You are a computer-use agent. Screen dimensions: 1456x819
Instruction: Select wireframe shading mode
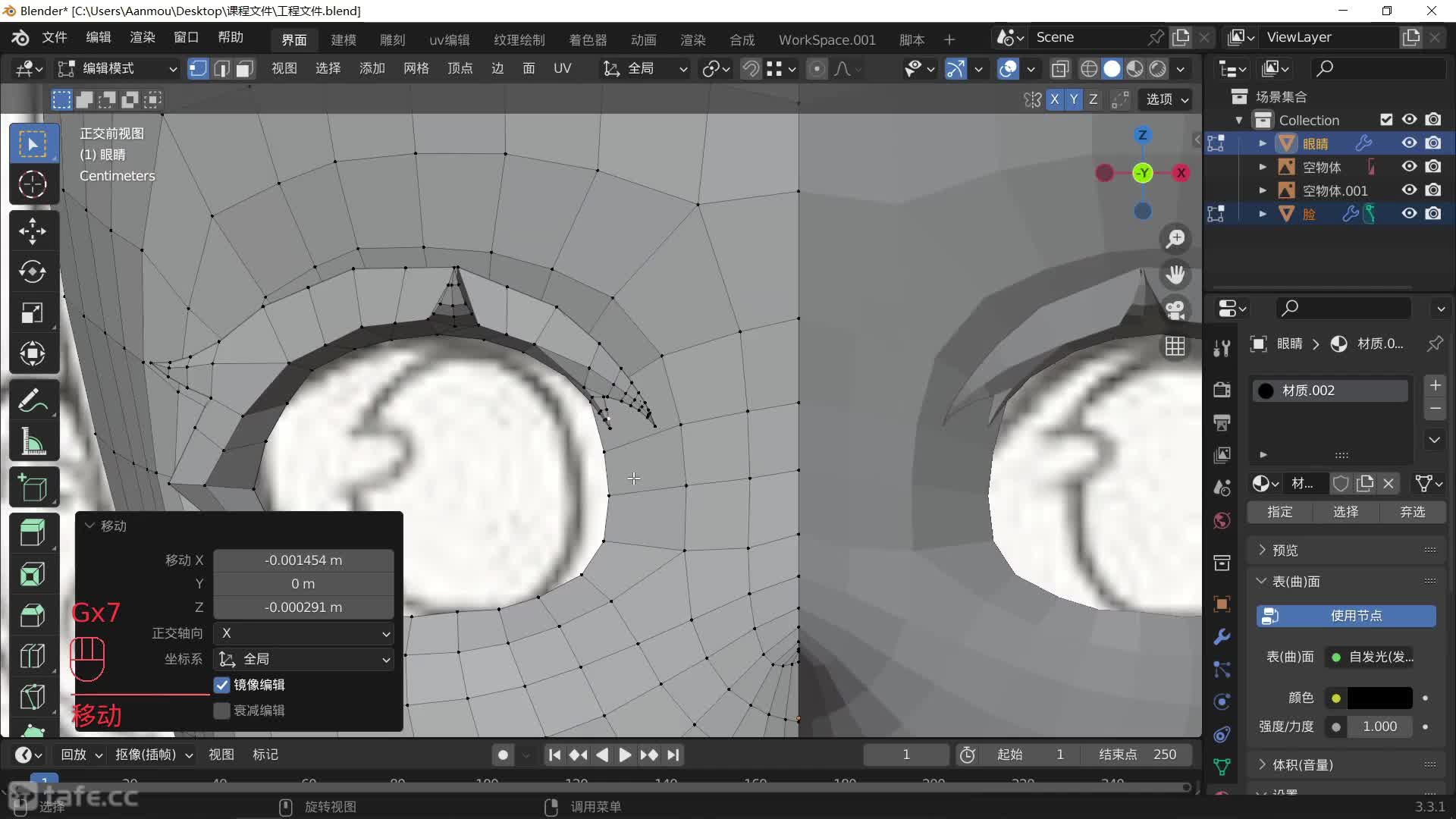click(1089, 69)
